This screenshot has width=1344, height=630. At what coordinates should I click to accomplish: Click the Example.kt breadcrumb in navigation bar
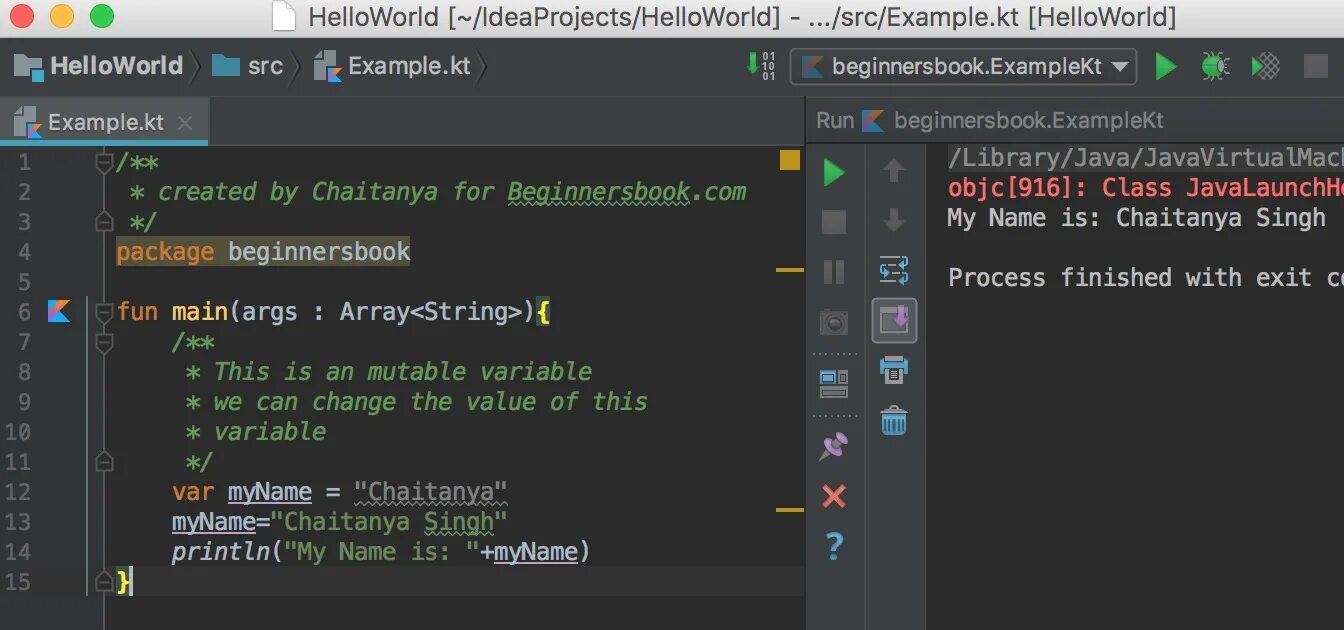click(x=392, y=66)
